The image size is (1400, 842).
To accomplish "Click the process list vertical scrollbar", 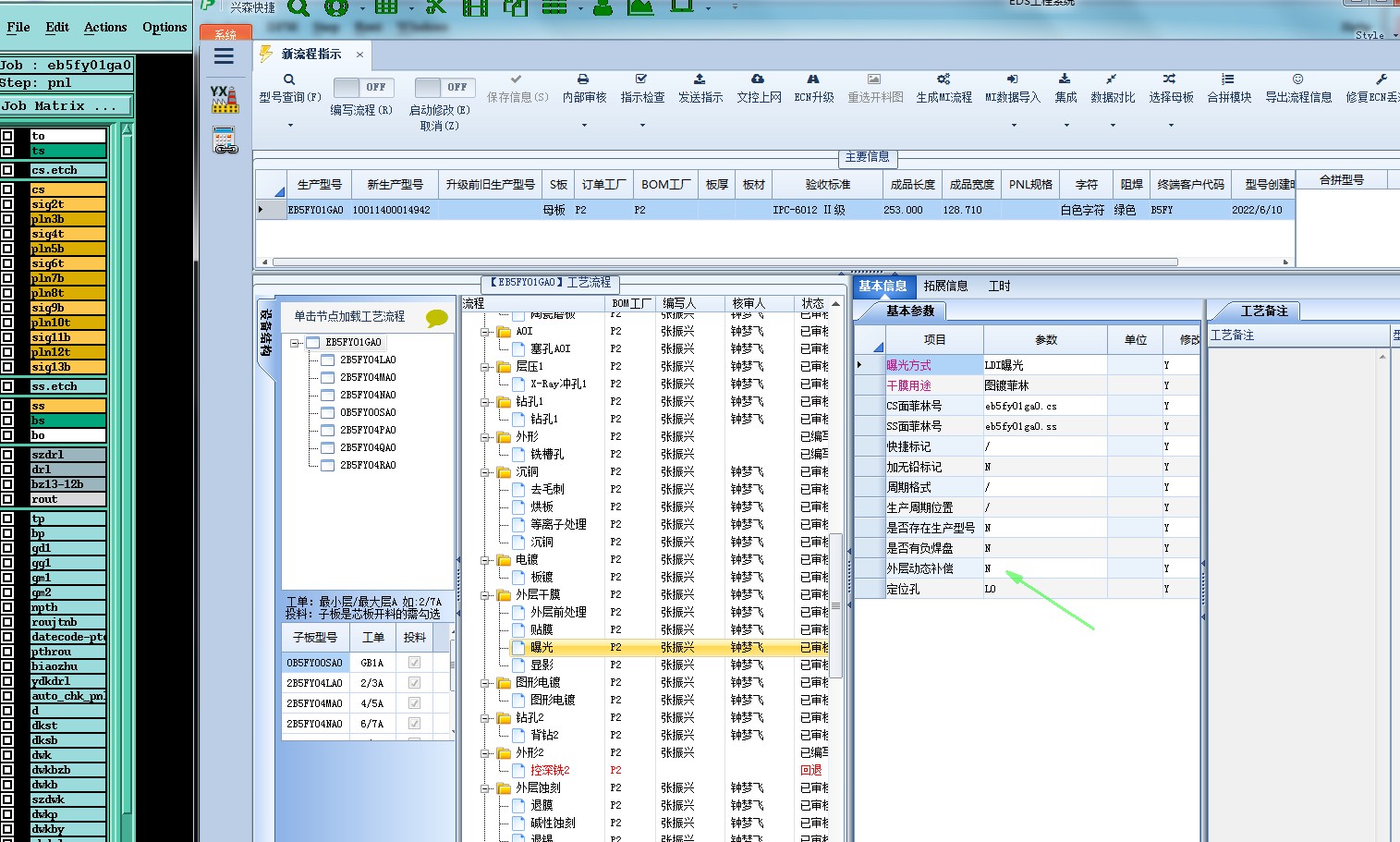I will pos(835,604).
